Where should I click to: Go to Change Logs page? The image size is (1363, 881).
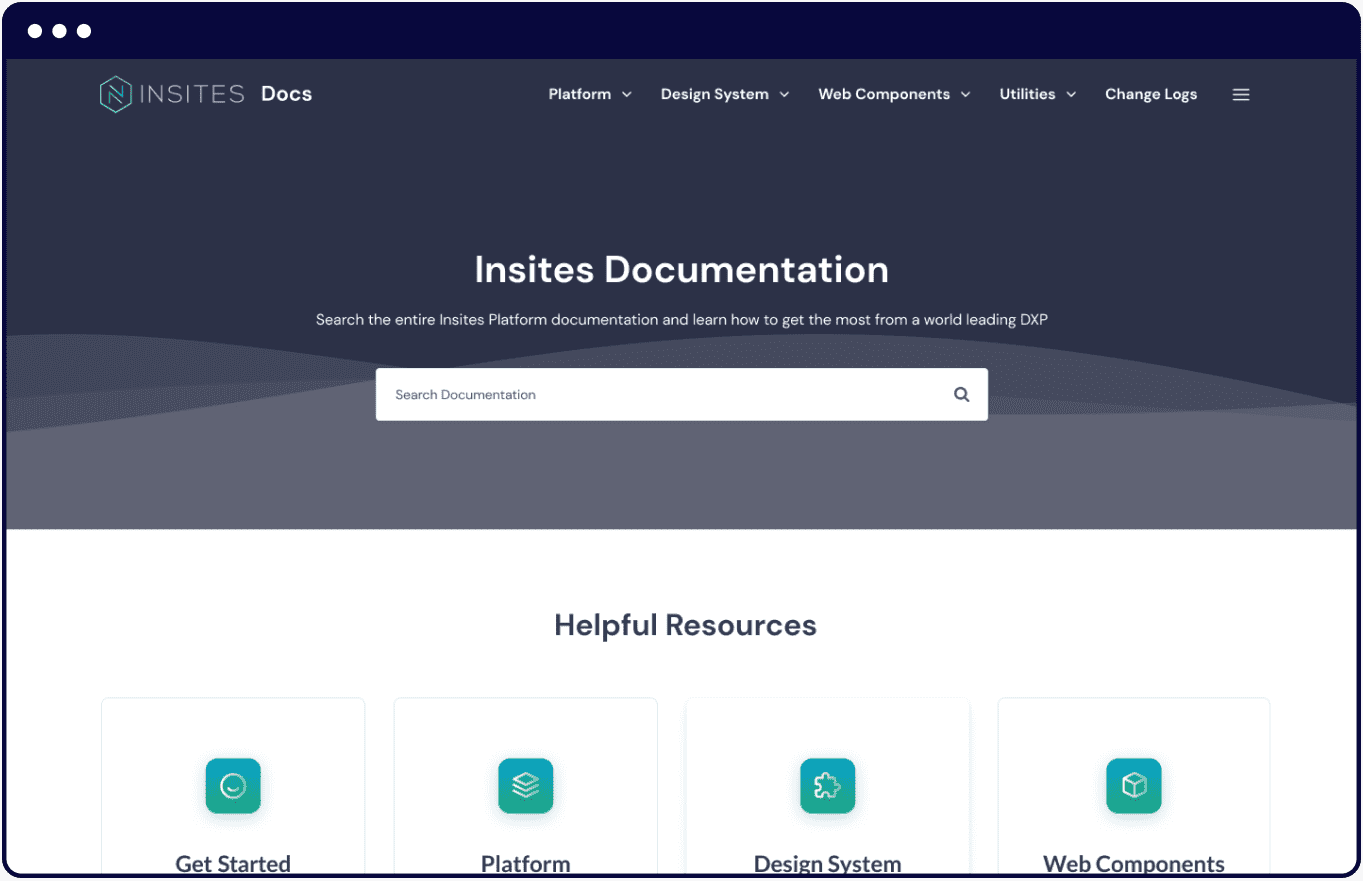(x=1151, y=94)
